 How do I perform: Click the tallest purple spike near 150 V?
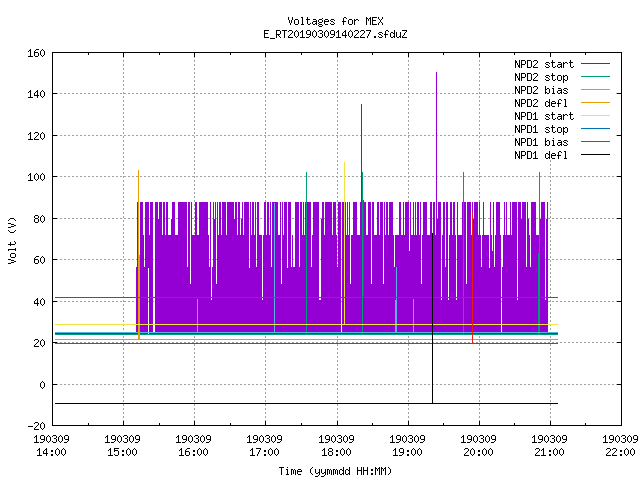click(436, 137)
